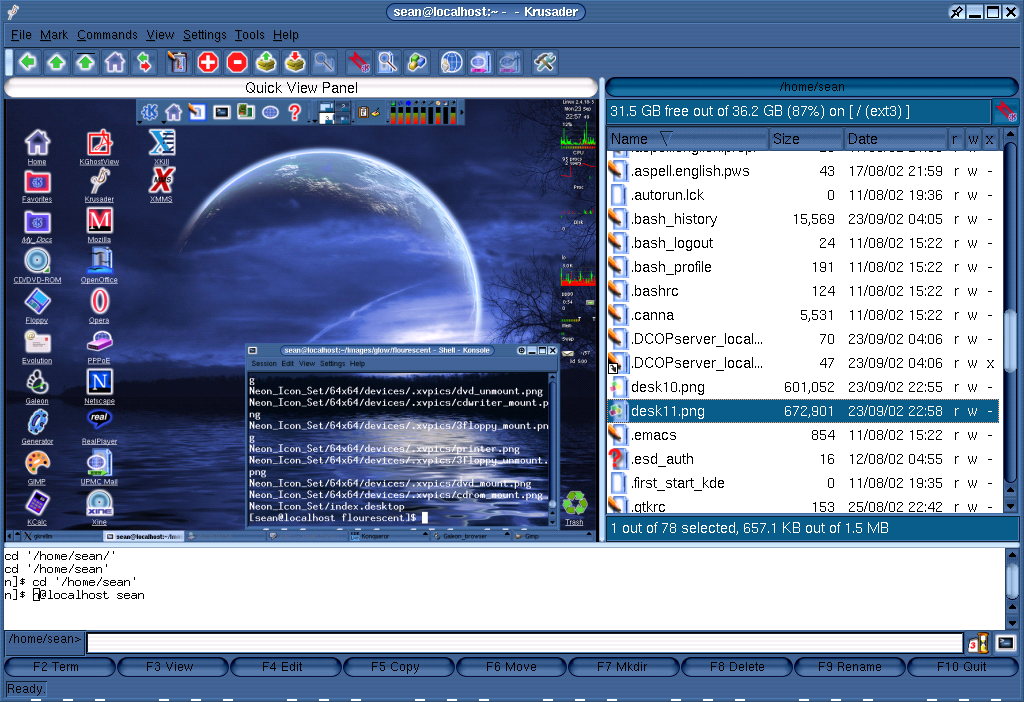
Task: Click file list scrollbar bottom down arrow
Action: (x=1010, y=506)
